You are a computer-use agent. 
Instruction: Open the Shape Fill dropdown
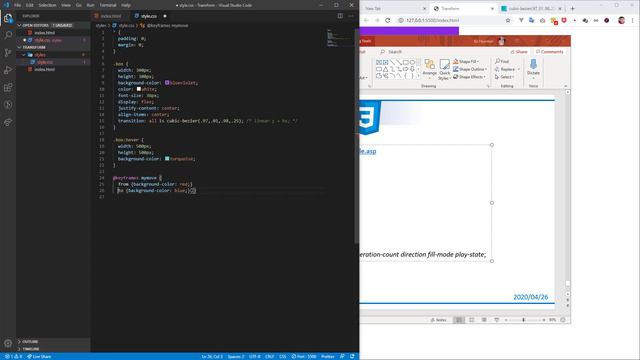(x=466, y=61)
